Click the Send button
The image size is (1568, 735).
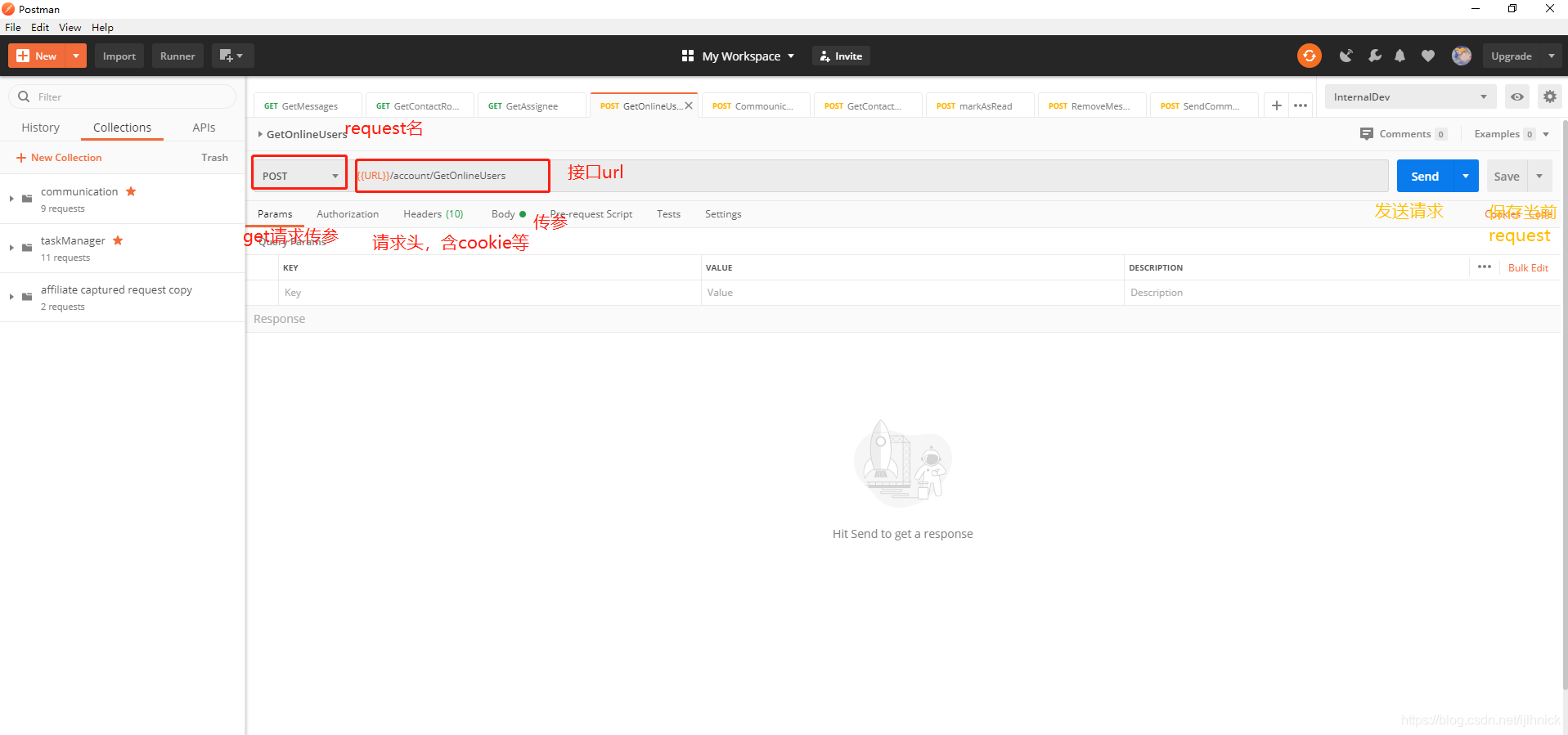click(x=1425, y=176)
